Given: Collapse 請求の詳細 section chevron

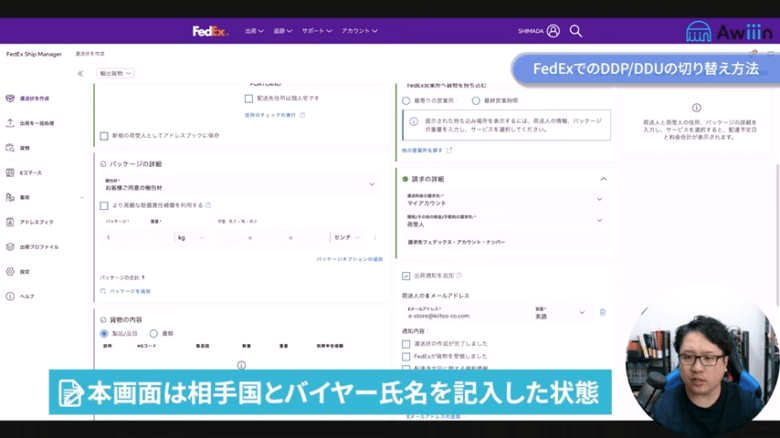Looking at the screenshot, I should click(603, 179).
